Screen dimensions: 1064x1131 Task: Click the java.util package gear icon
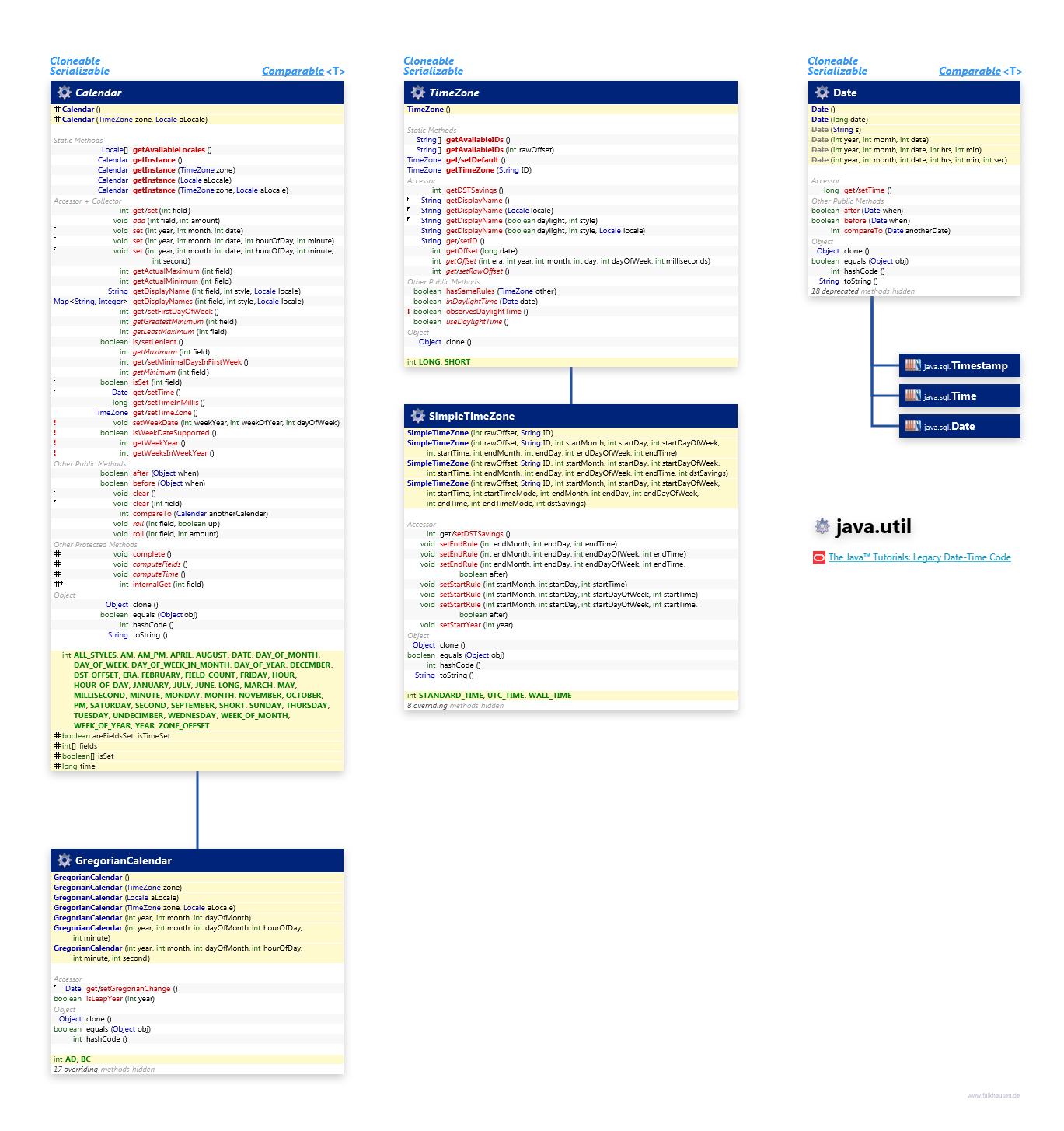[822, 527]
